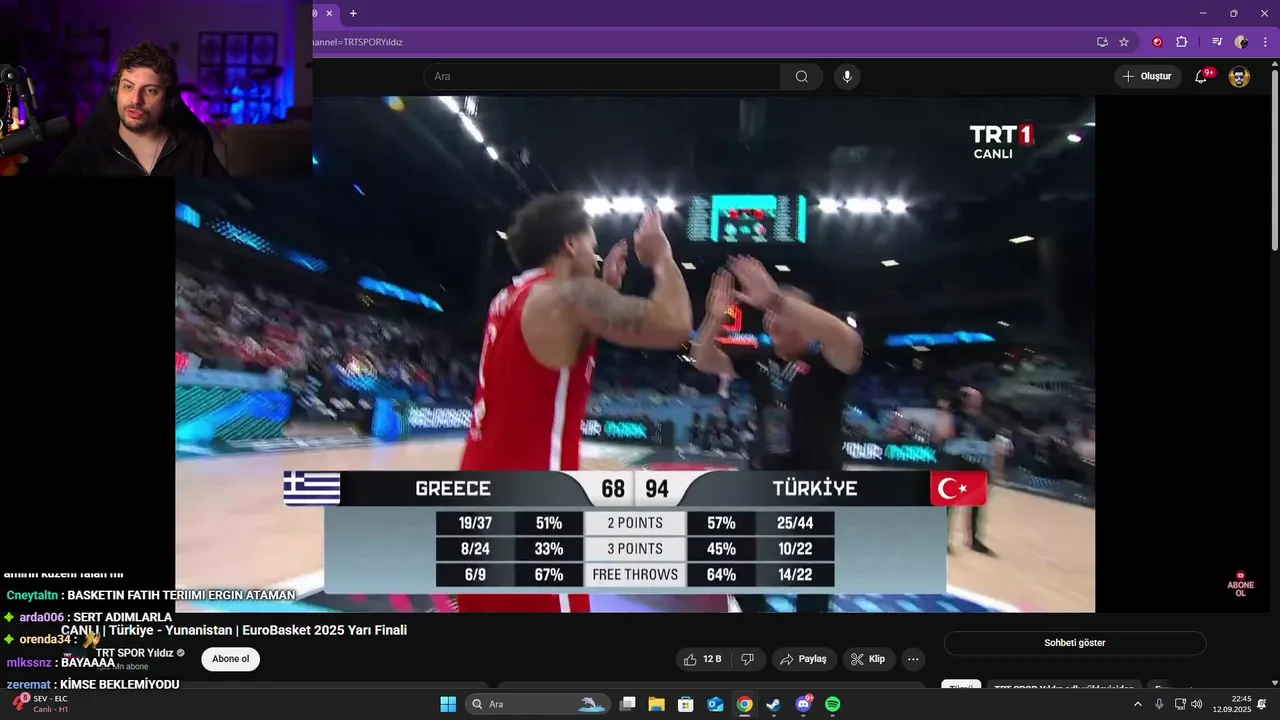
Task: Click the video title EuroBasket 2025 Yarı Finali
Action: [x=234, y=630]
